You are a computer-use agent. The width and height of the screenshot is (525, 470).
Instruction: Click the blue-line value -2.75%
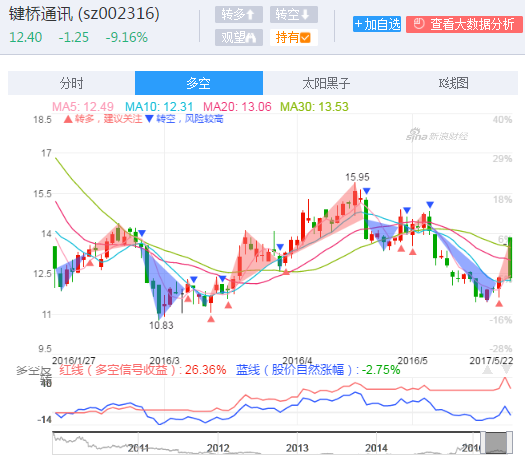point(381,370)
